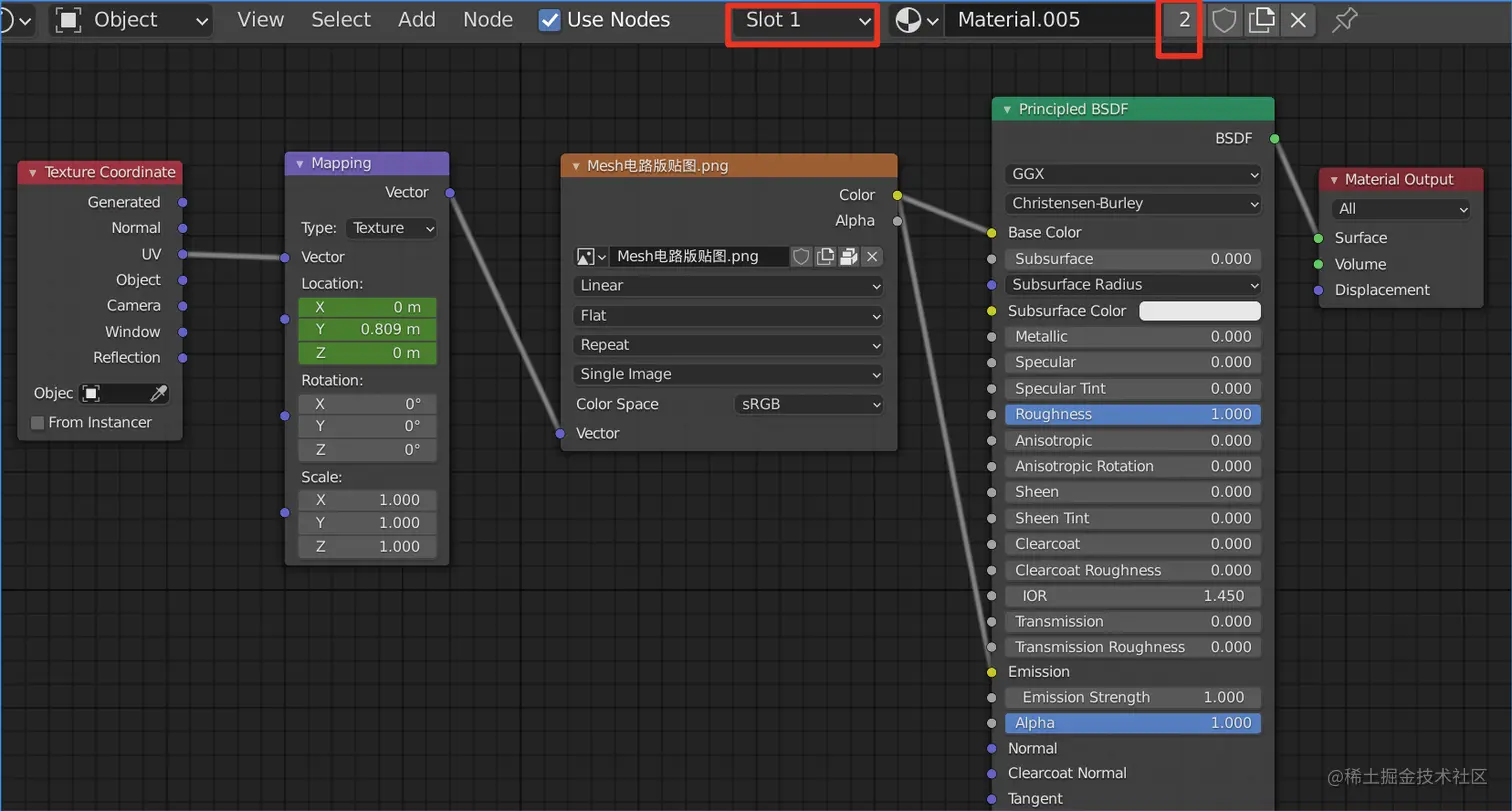Toggle the pin icon in the header
Image resolution: width=1512 pixels, height=811 pixels.
1345,20
